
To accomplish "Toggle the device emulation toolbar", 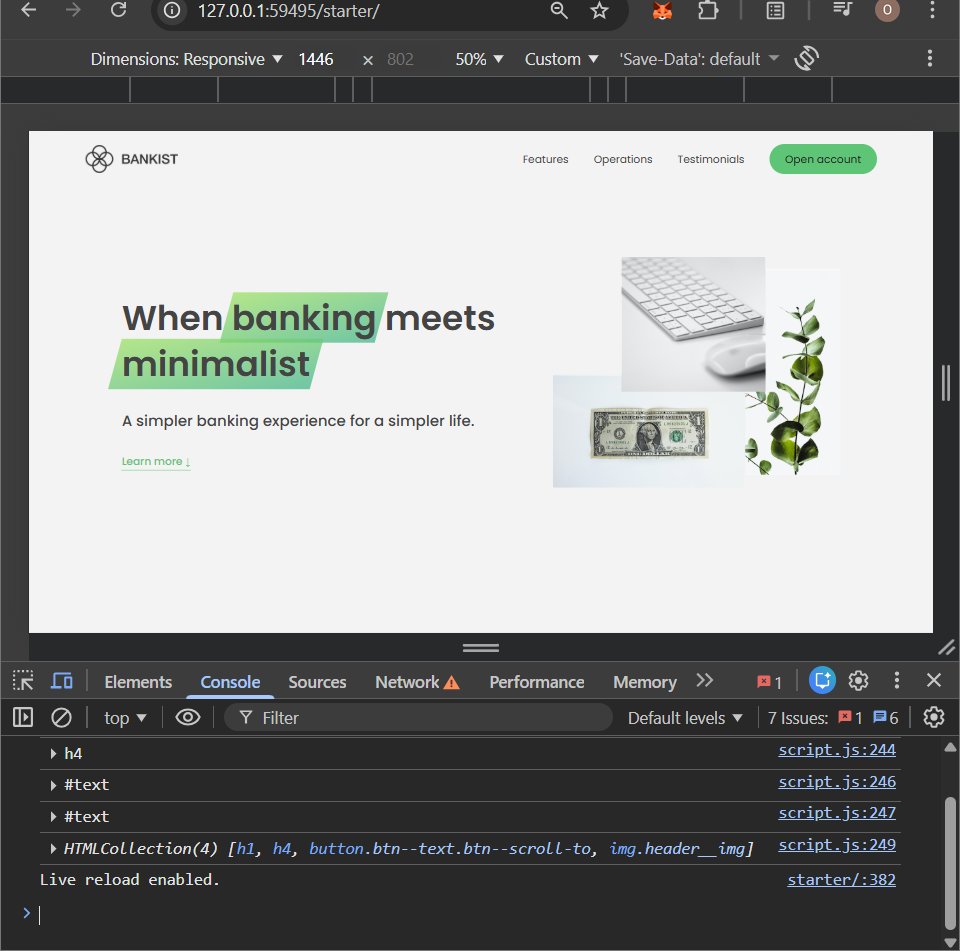I will (x=62, y=680).
